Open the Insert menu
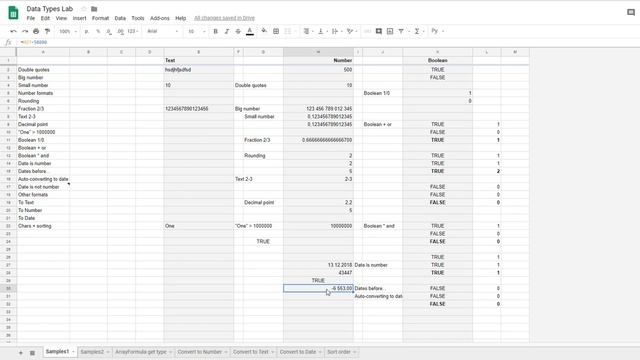The width and height of the screenshot is (640, 360). coord(80,18)
